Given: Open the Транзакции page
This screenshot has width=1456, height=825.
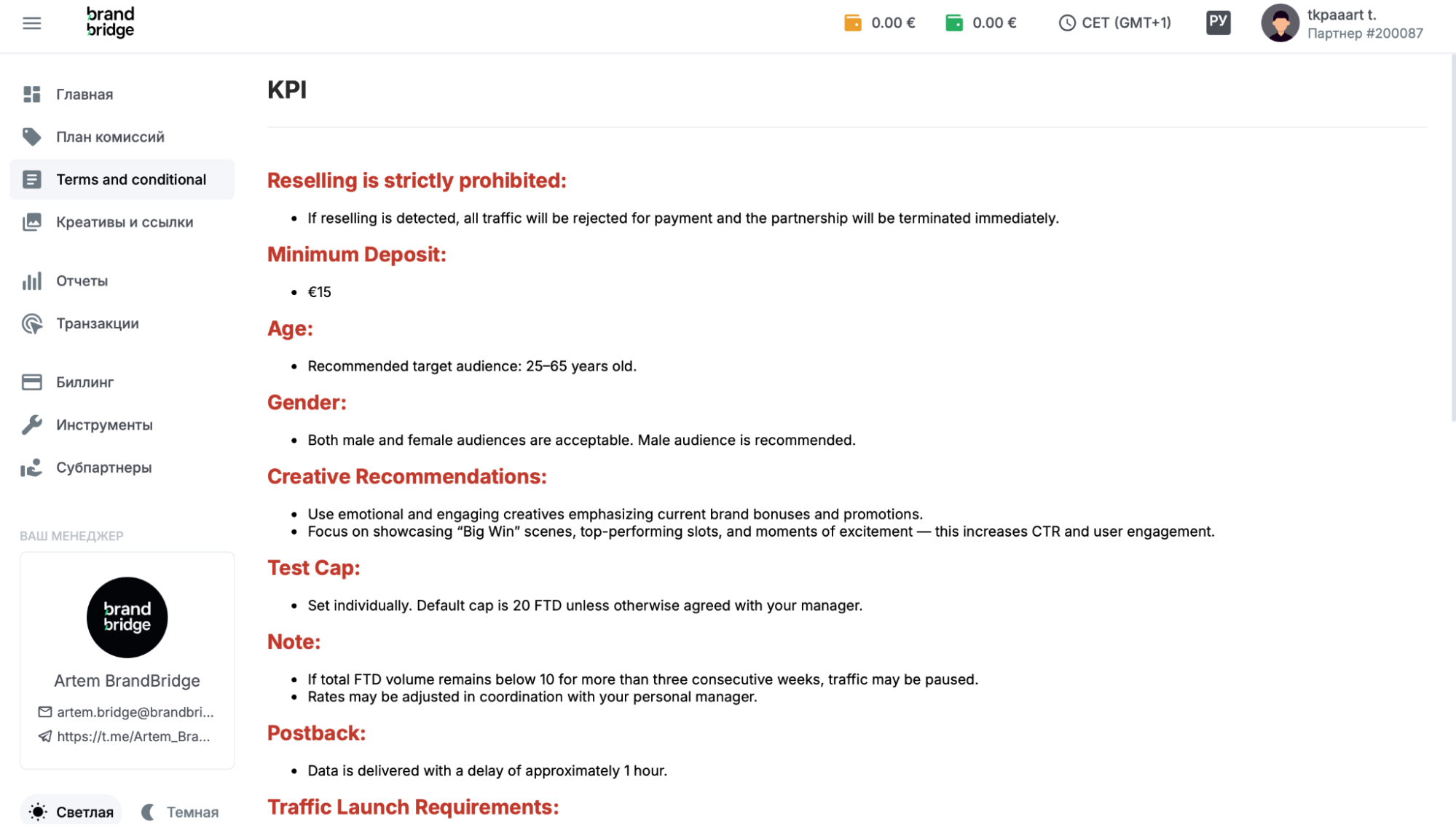Looking at the screenshot, I should (122, 323).
